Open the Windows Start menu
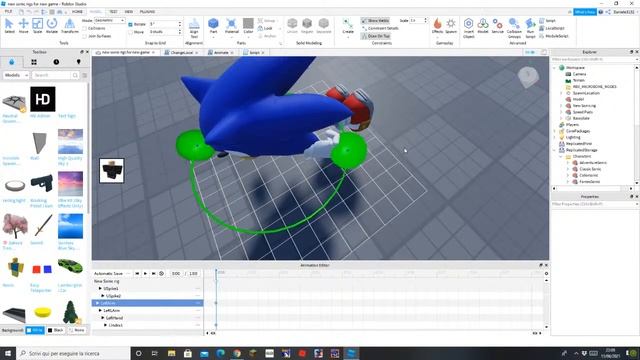Screen dimensions: 640x360 pyautogui.click(x=8, y=353)
